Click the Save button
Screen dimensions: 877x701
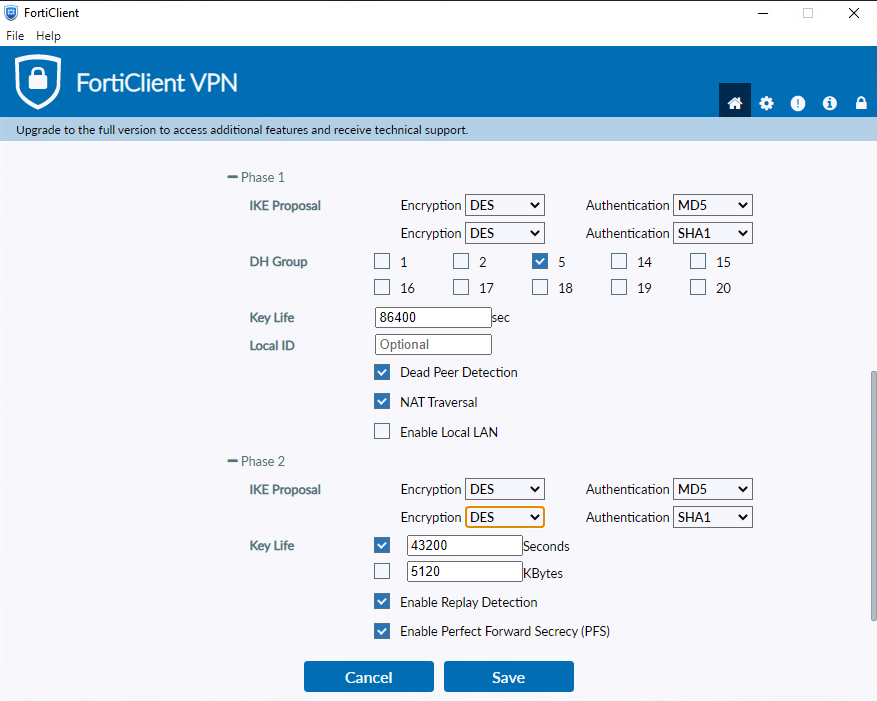click(508, 677)
